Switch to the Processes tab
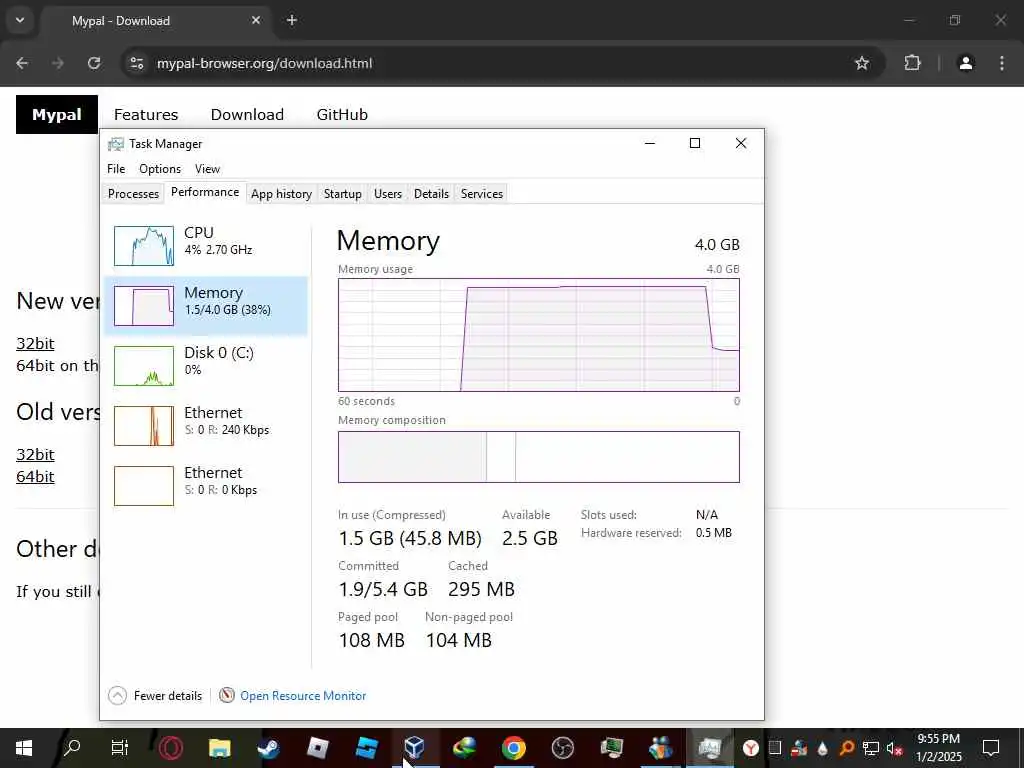The height and width of the screenshot is (768, 1024). tap(133, 194)
